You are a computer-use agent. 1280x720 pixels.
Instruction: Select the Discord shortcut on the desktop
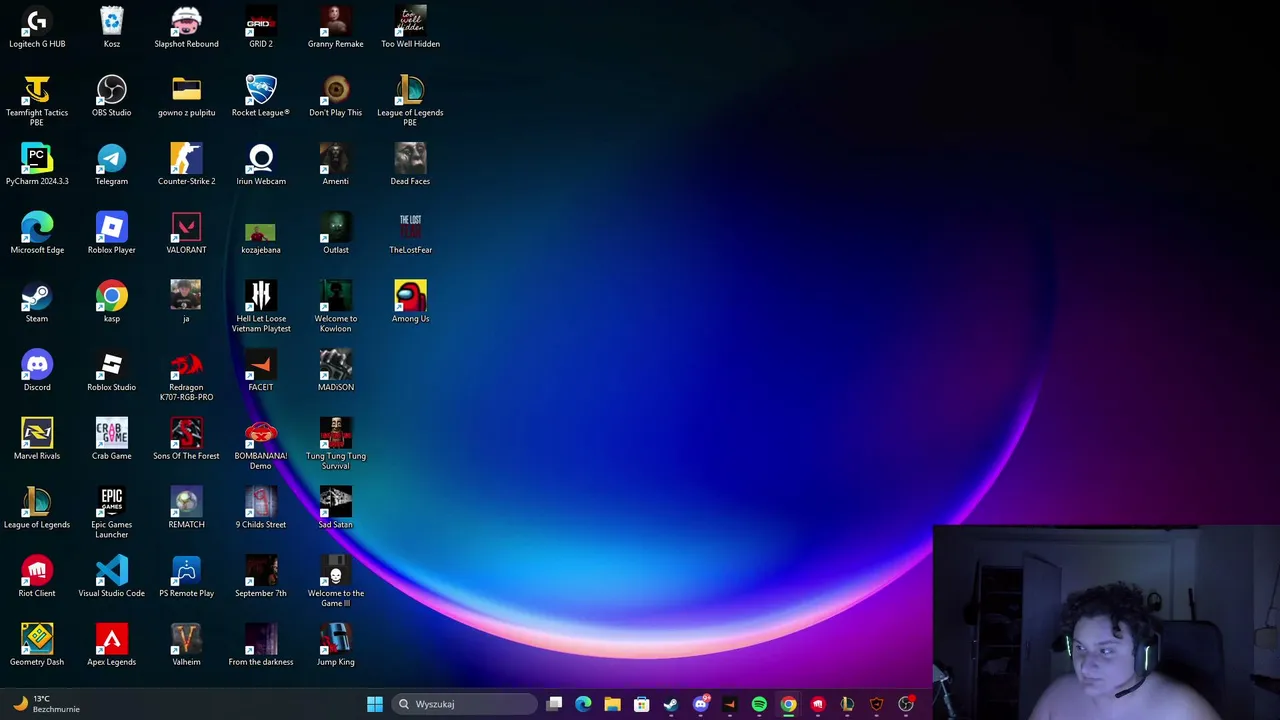coord(37,371)
